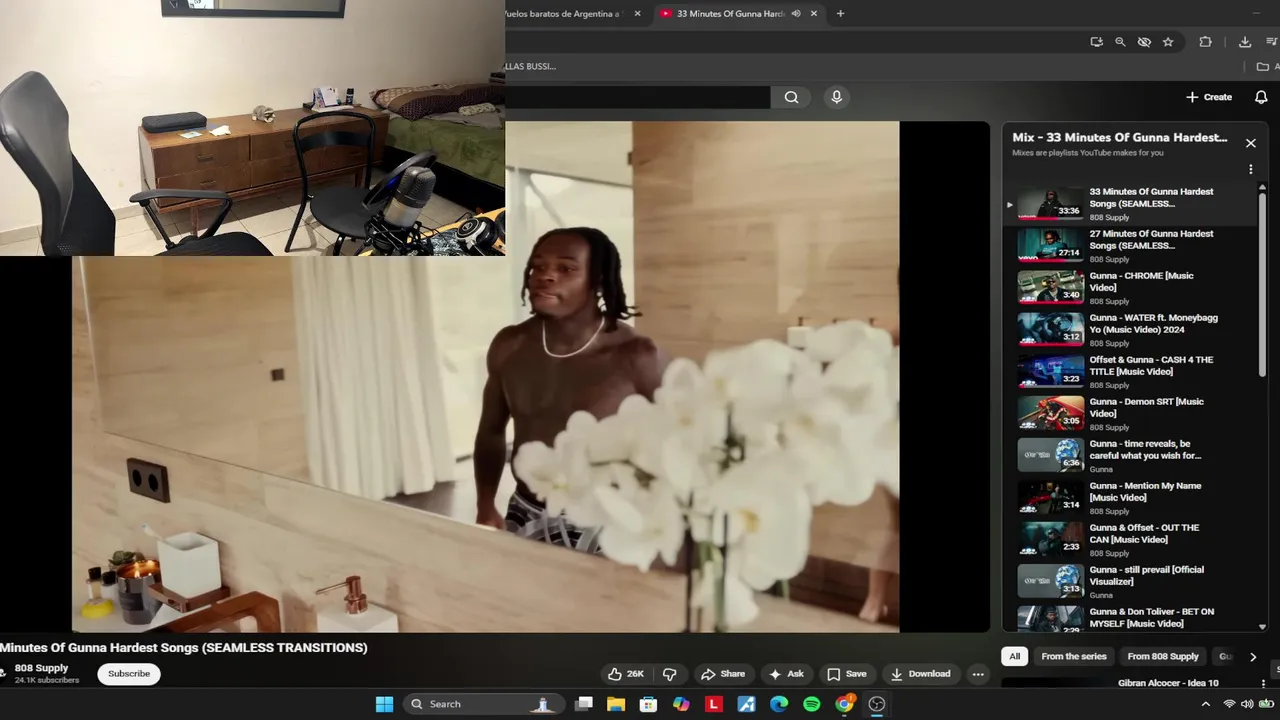This screenshot has width=1280, height=720.
Task: Dislike the video
Action: (x=670, y=674)
